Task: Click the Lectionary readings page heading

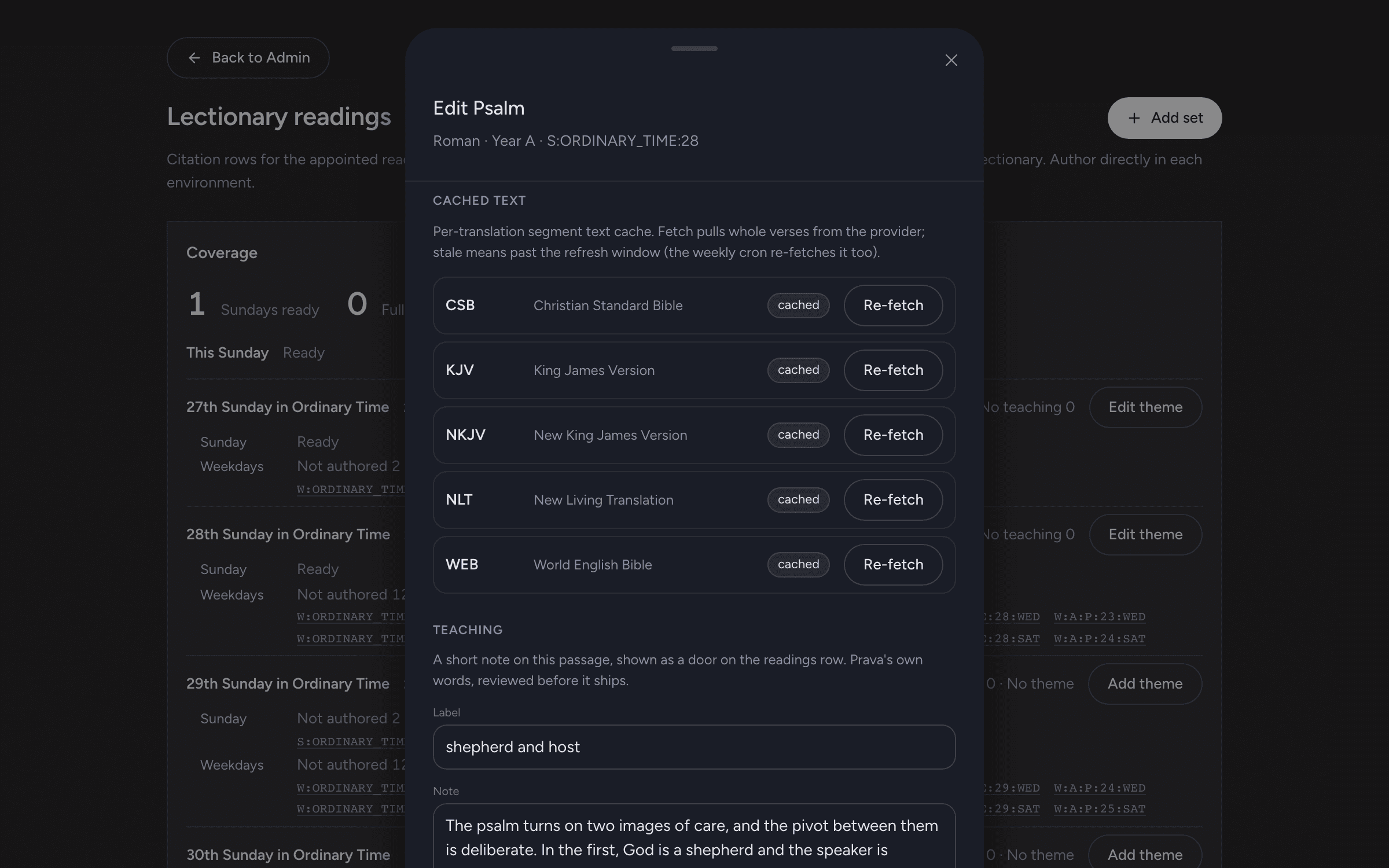Action: [279, 117]
